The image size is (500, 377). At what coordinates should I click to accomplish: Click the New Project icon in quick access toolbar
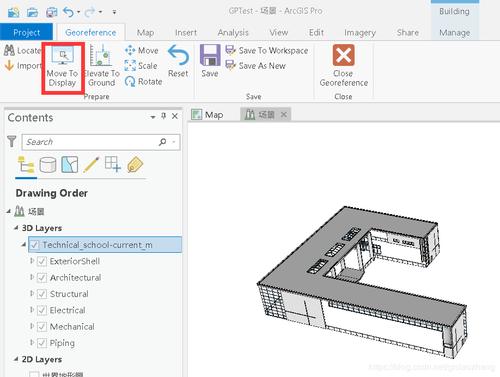pos(14,12)
